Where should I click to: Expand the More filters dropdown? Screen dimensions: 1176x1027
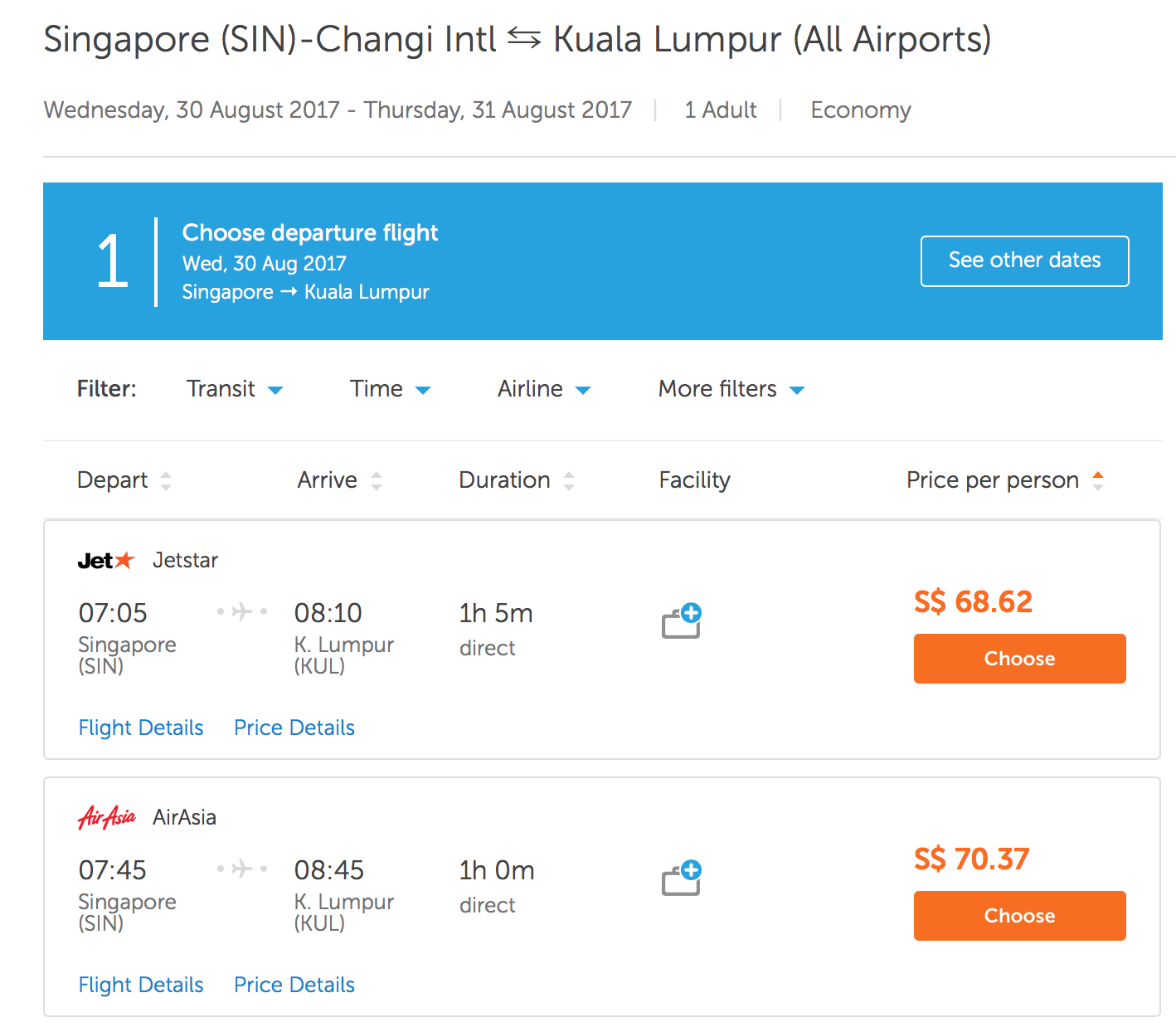(731, 389)
